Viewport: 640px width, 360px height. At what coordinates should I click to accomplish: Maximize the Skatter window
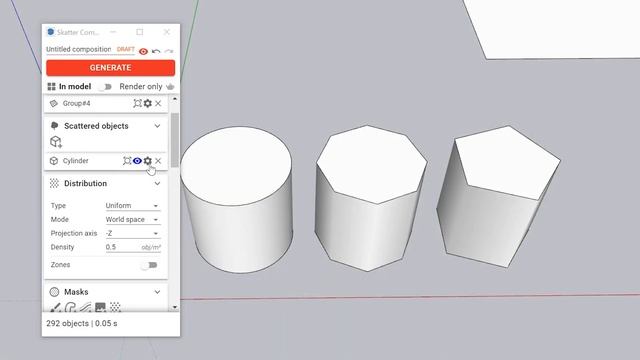click(140, 32)
